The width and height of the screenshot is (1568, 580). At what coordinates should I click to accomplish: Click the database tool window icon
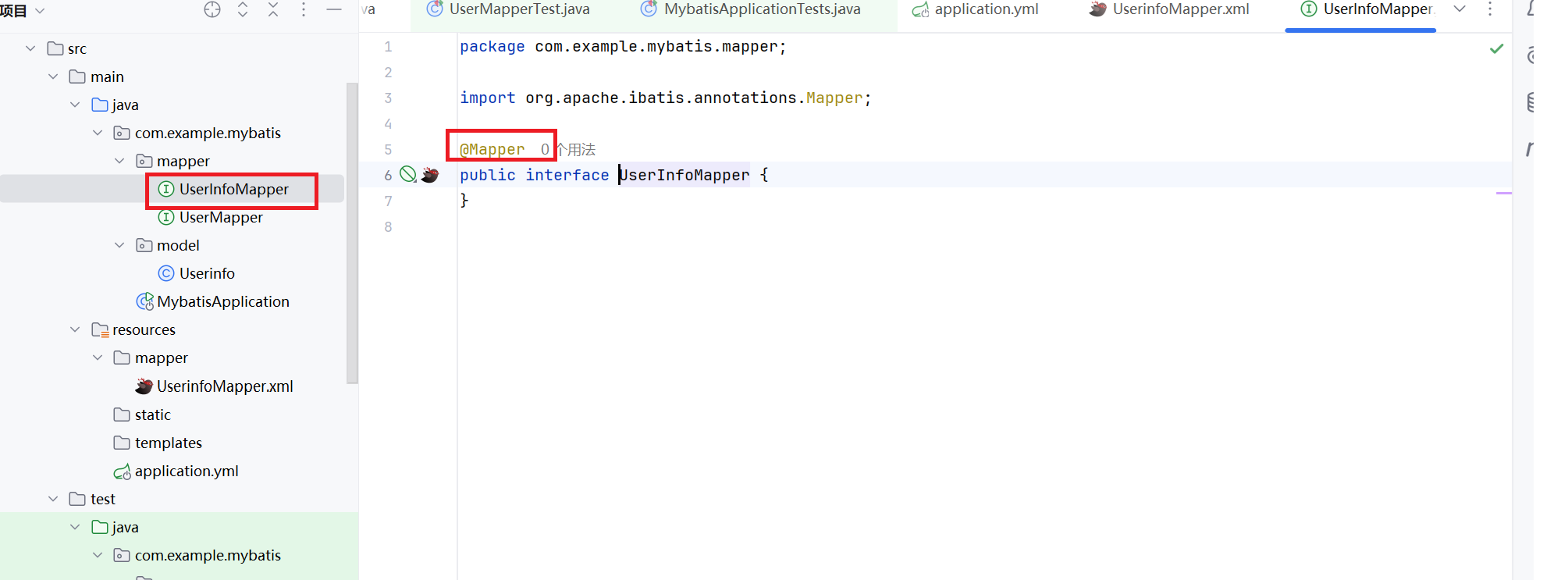1530,101
